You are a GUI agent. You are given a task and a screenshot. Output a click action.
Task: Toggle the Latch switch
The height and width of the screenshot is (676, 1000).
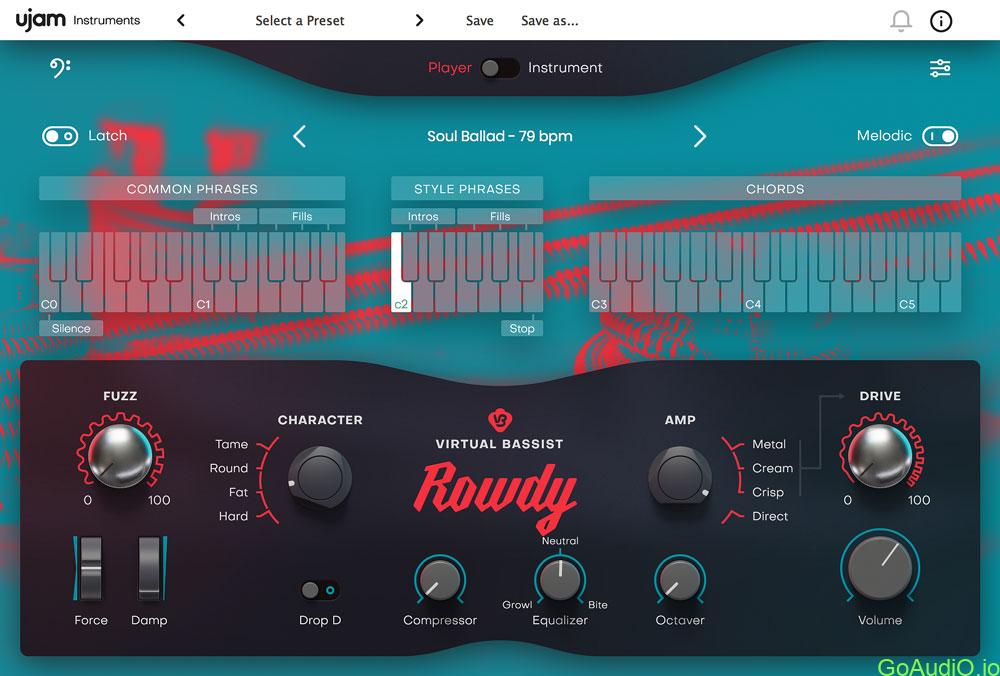tap(60, 136)
